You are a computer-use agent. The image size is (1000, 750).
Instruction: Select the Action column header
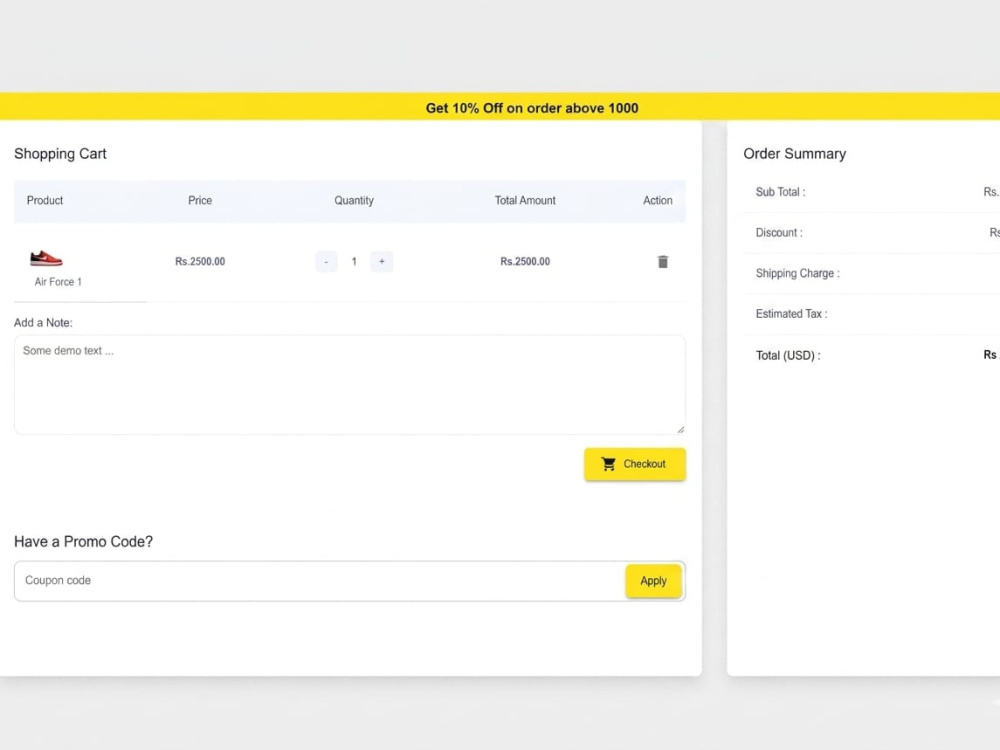tap(658, 200)
